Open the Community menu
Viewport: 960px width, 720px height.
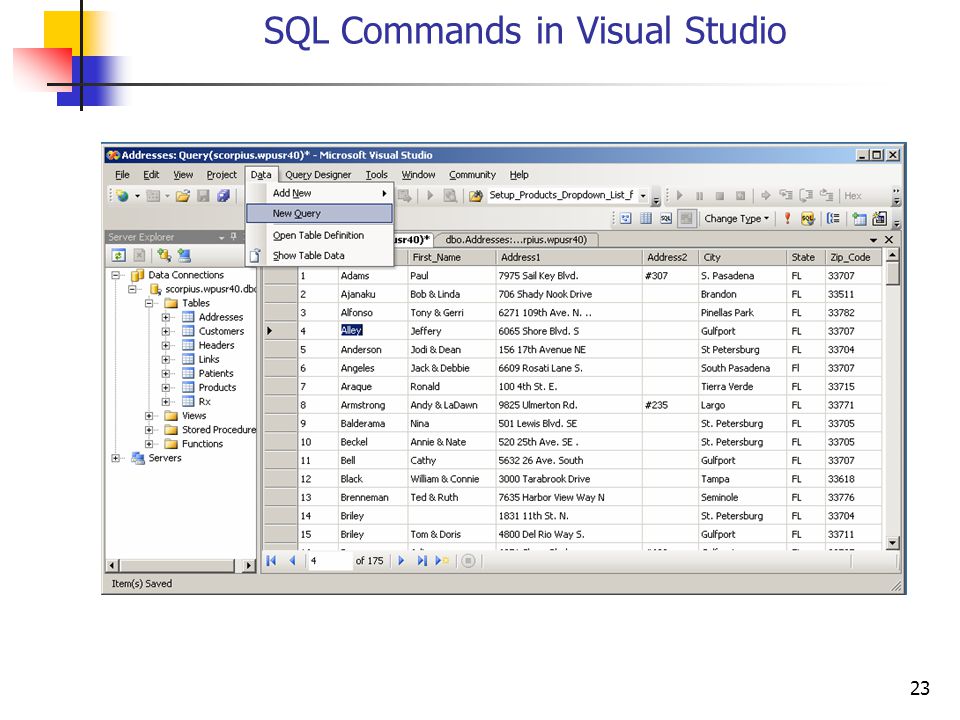472,174
